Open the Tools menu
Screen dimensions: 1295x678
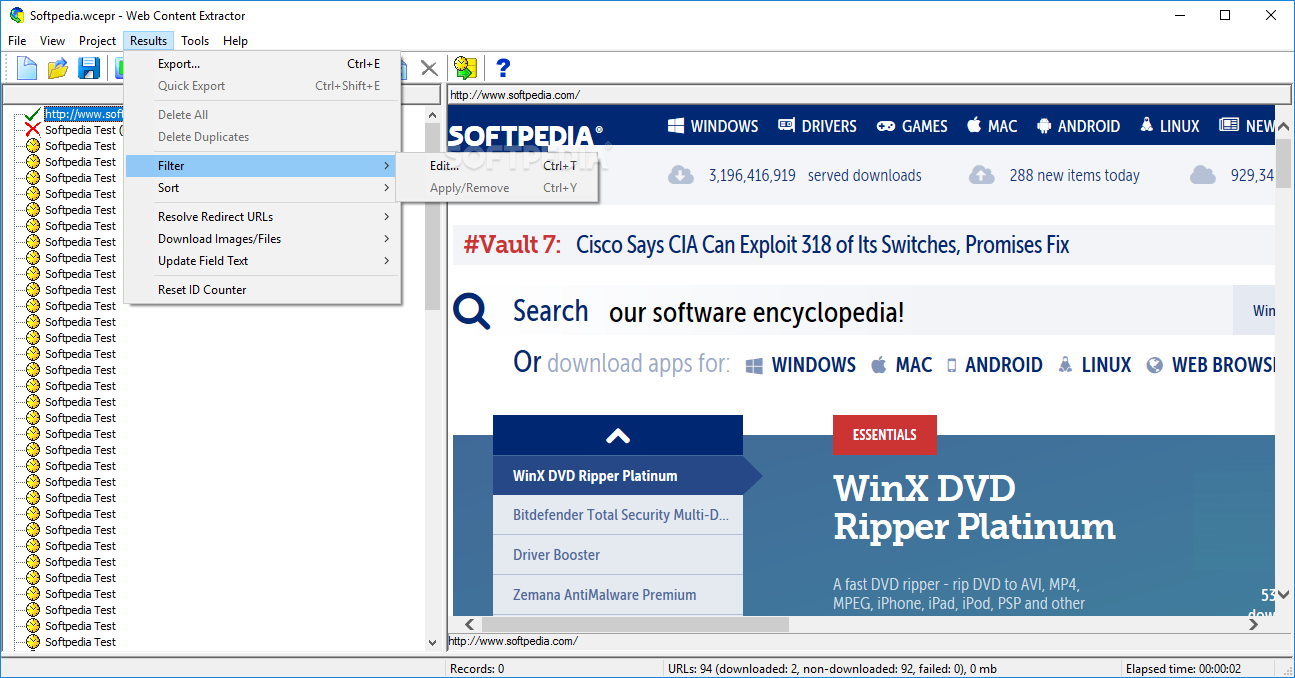point(195,41)
